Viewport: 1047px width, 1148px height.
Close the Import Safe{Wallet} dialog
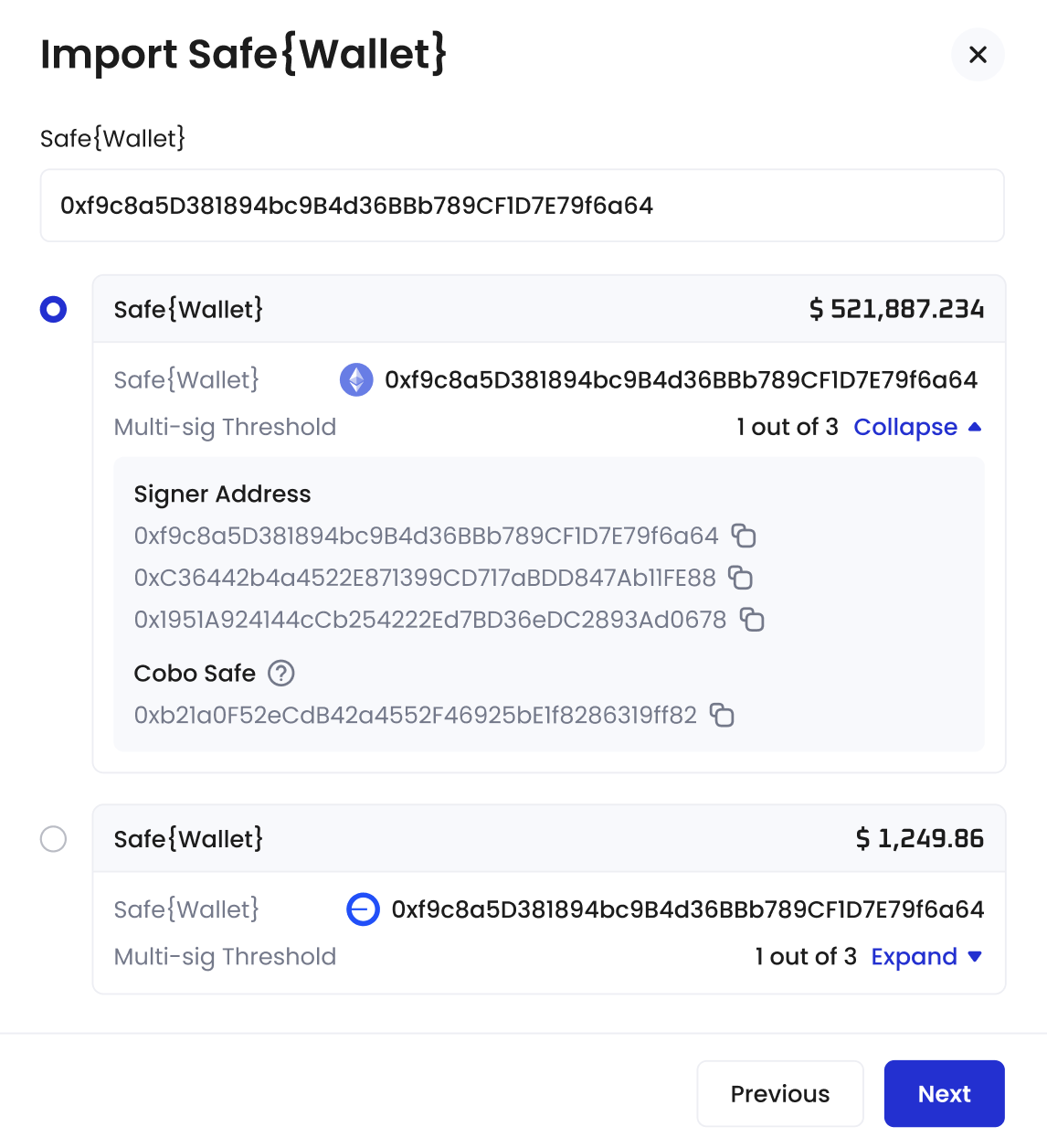(978, 55)
